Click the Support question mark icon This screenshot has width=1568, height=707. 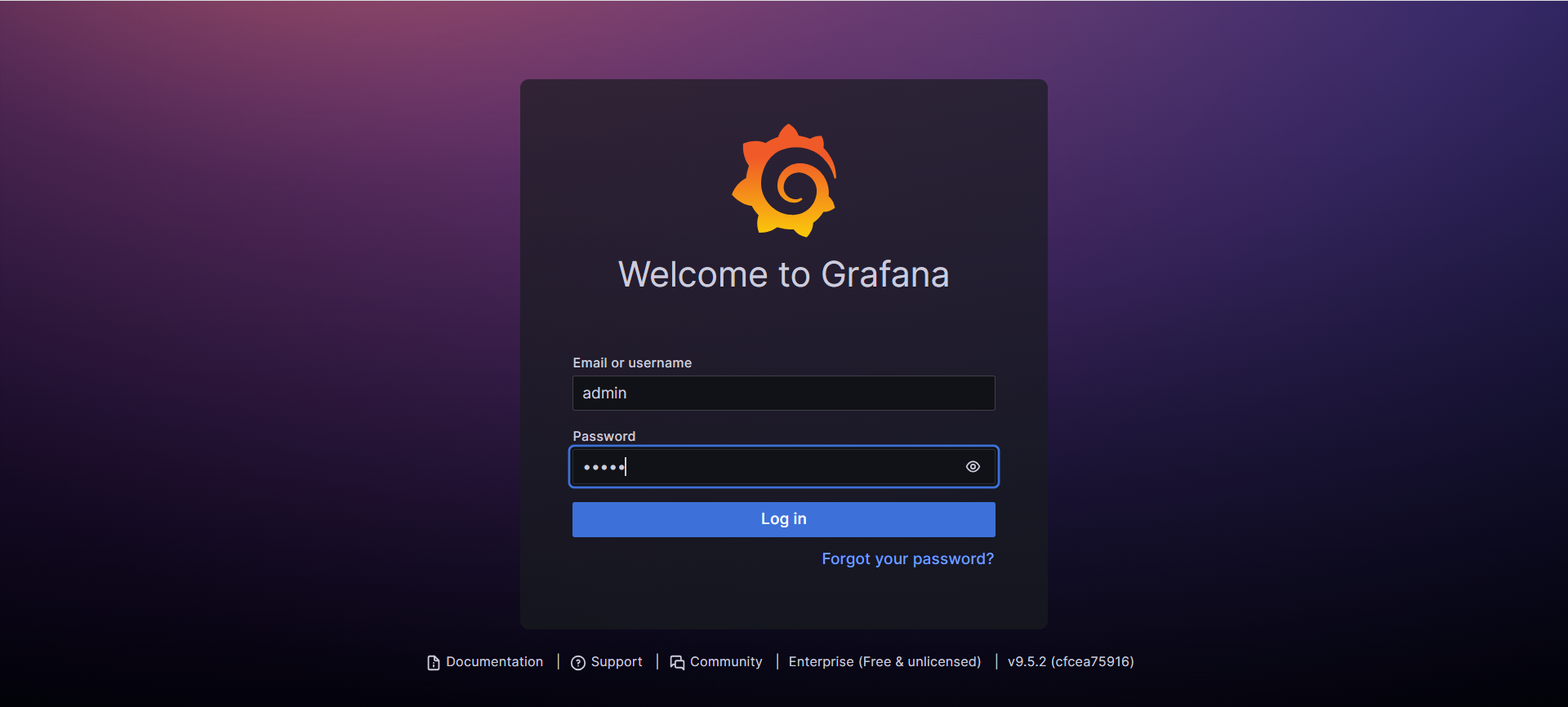click(578, 663)
